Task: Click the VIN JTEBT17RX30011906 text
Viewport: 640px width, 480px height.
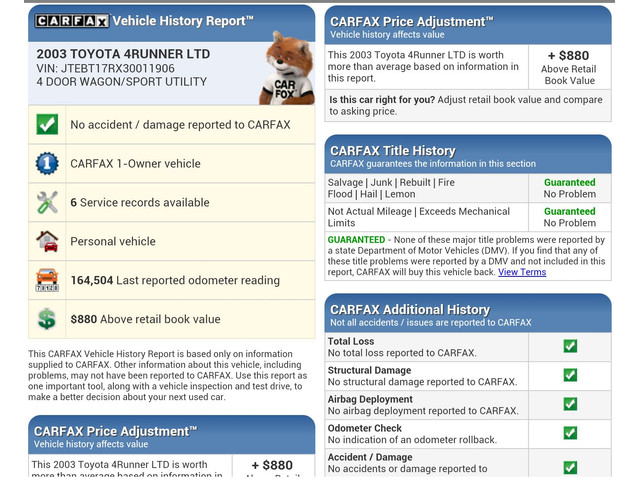Action: coord(105,69)
